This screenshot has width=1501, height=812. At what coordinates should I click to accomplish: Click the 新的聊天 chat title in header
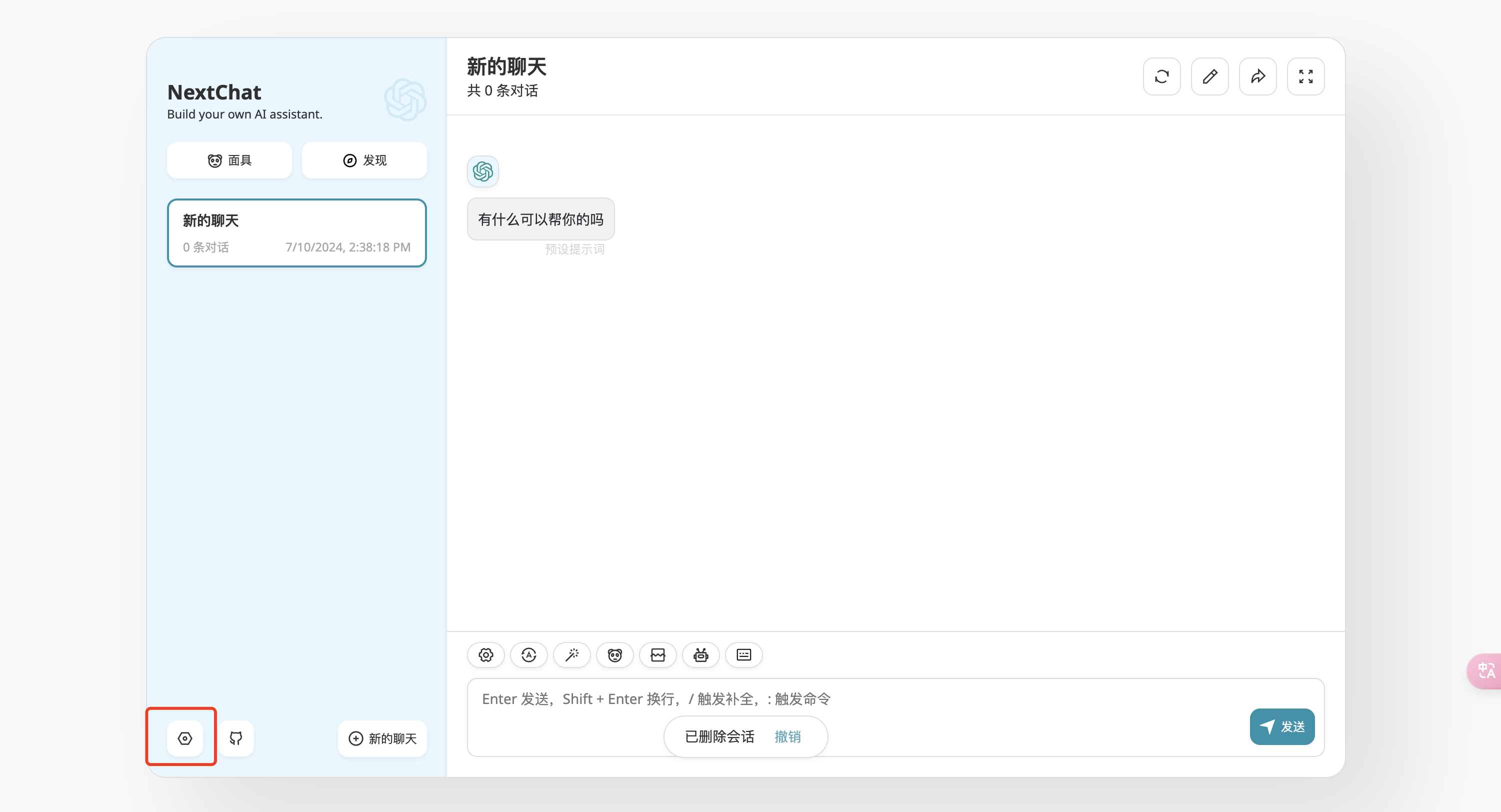pyautogui.click(x=506, y=66)
